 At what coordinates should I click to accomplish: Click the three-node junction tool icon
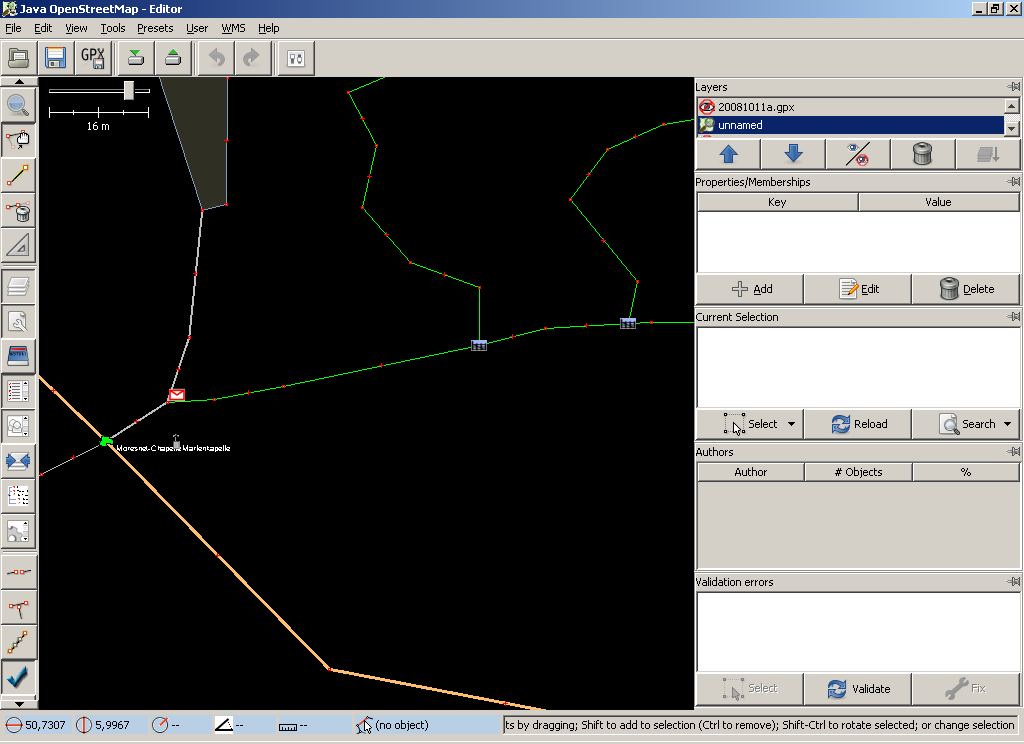pyautogui.click(x=18, y=608)
